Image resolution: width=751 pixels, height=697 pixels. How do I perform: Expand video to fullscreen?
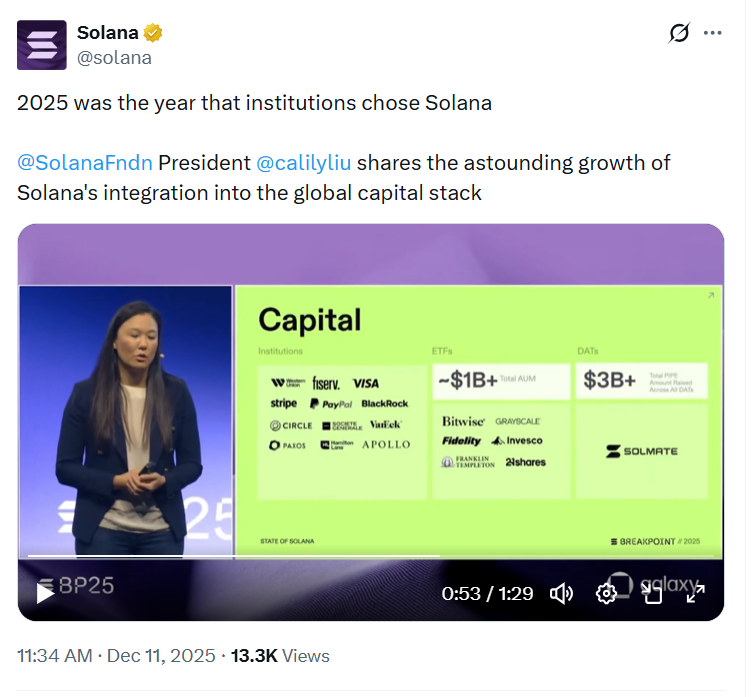696,593
